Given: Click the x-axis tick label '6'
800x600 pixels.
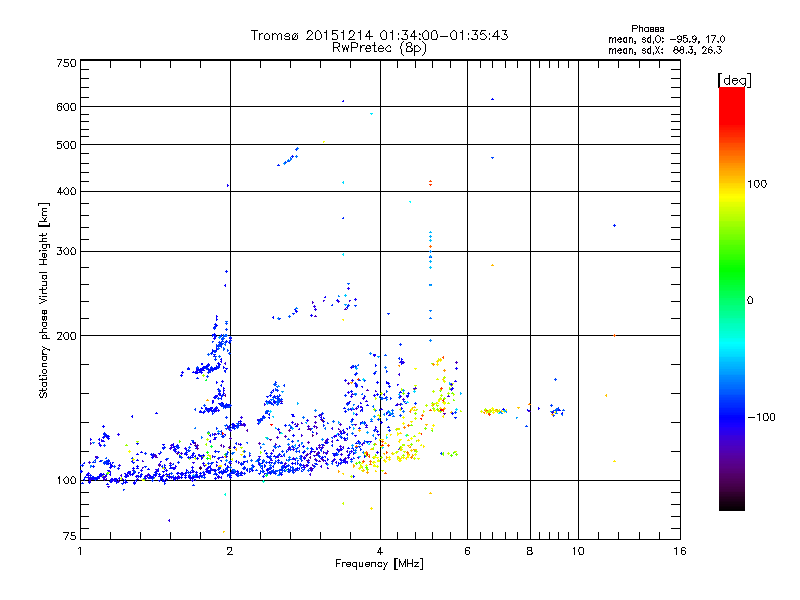Looking at the screenshot, I should tap(467, 551).
